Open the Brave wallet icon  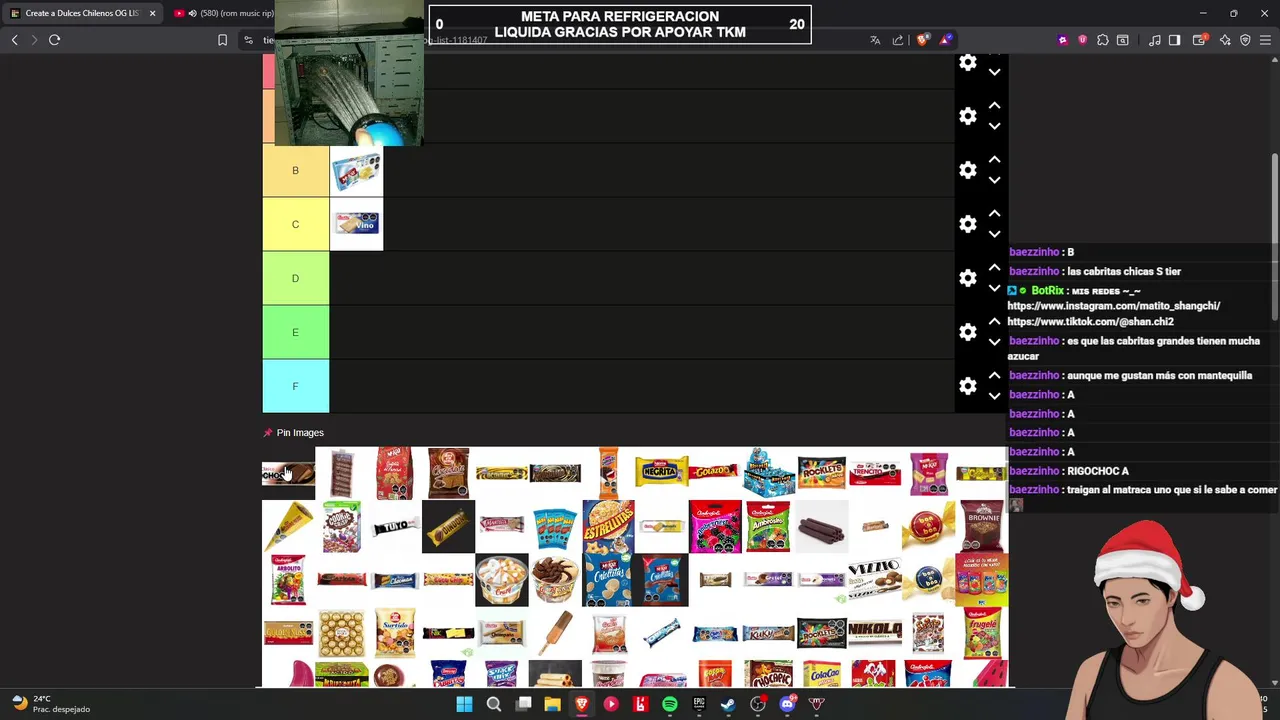click(1199, 40)
